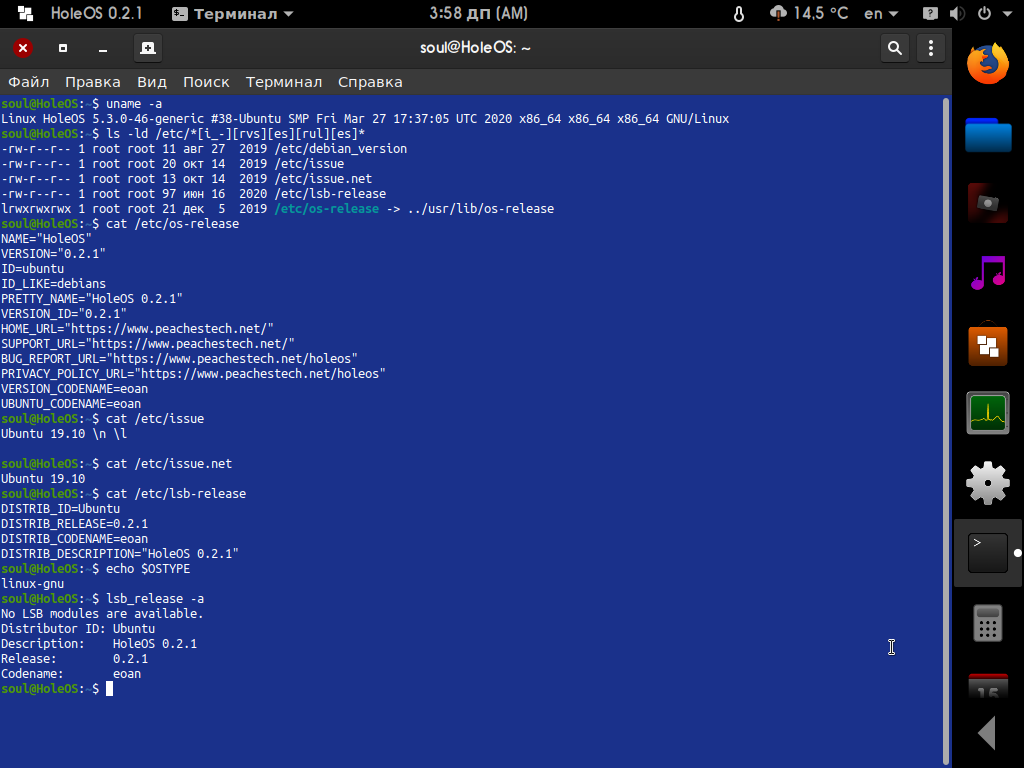Maximize the terminal window
This screenshot has width=1024, height=768.
(x=63, y=48)
